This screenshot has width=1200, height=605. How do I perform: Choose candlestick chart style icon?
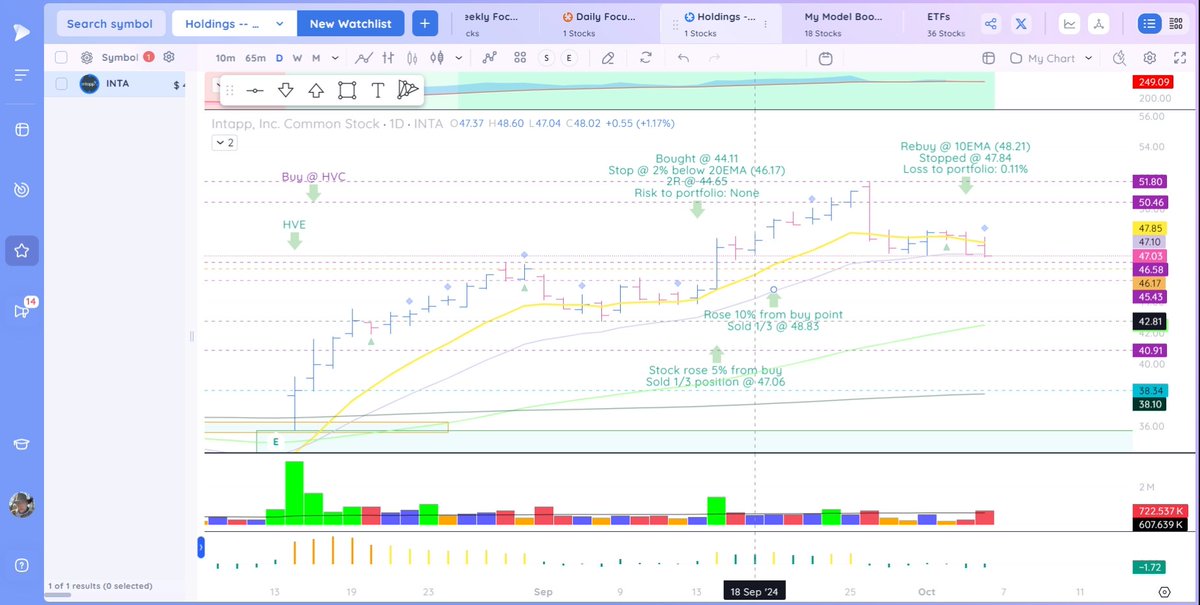pos(410,58)
